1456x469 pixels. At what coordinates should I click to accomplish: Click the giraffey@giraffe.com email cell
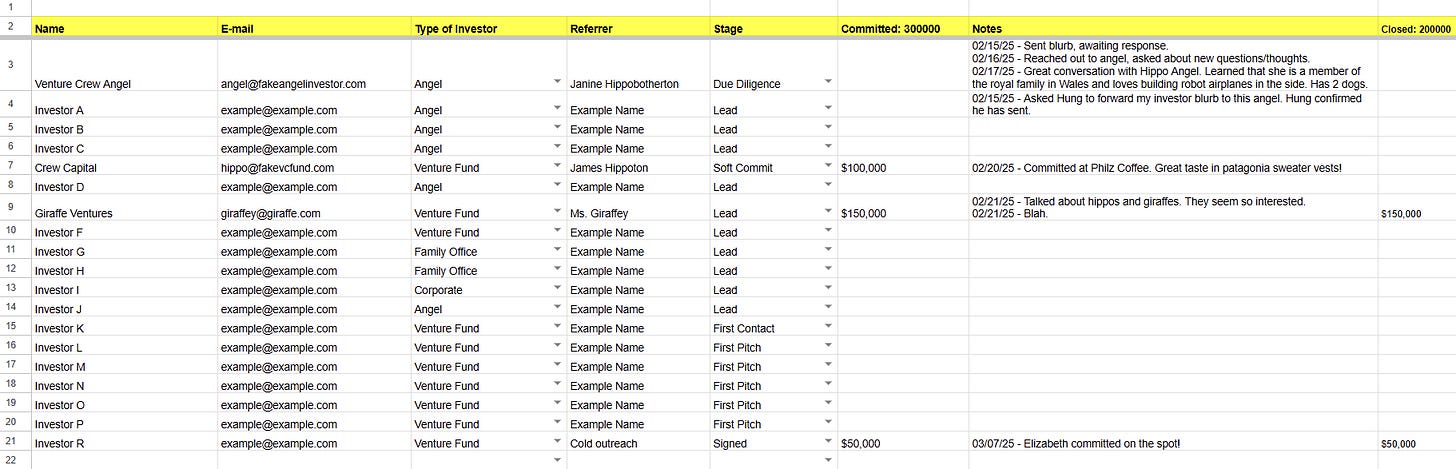coord(314,208)
